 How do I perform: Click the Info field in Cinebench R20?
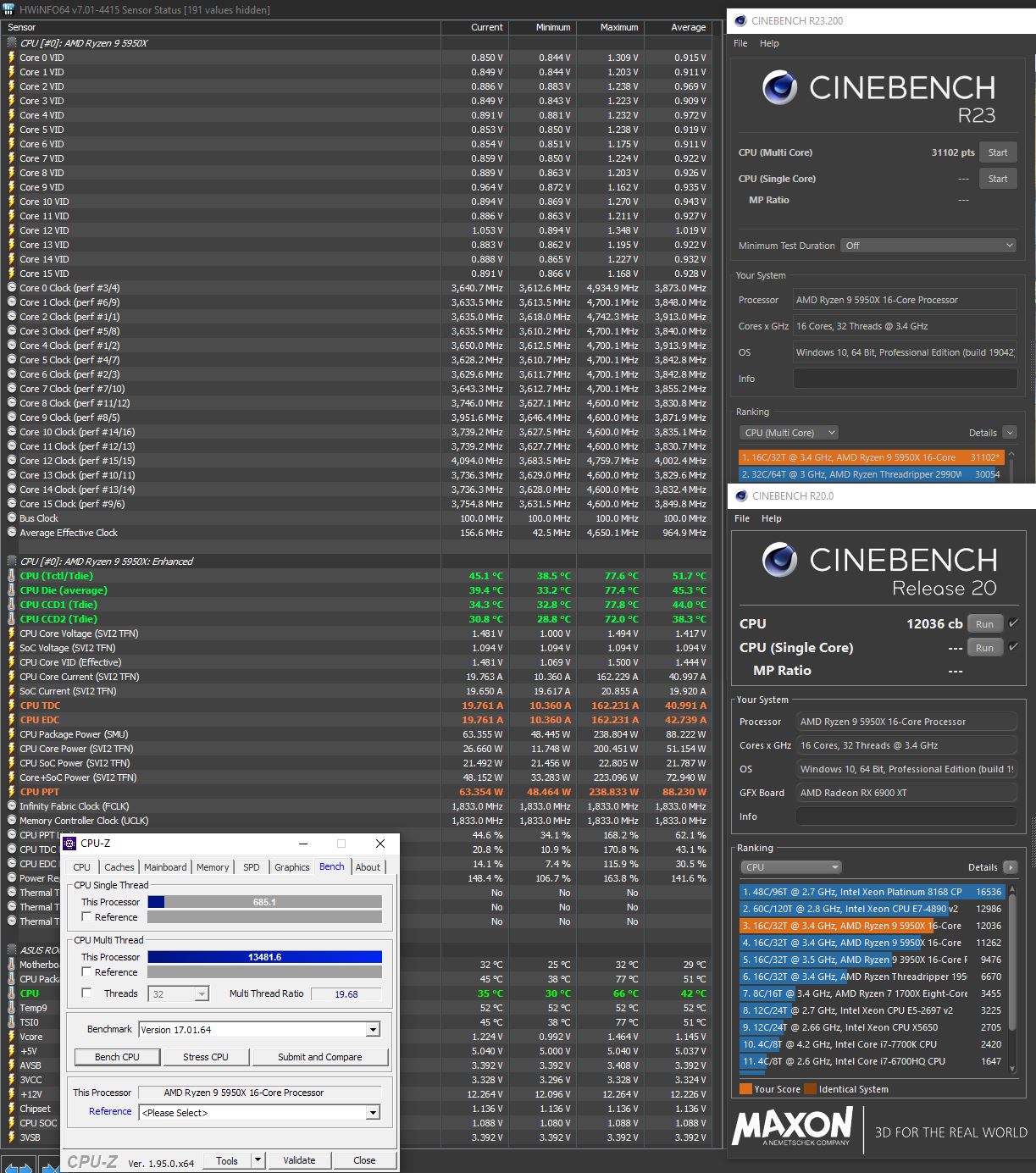[x=906, y=816]
